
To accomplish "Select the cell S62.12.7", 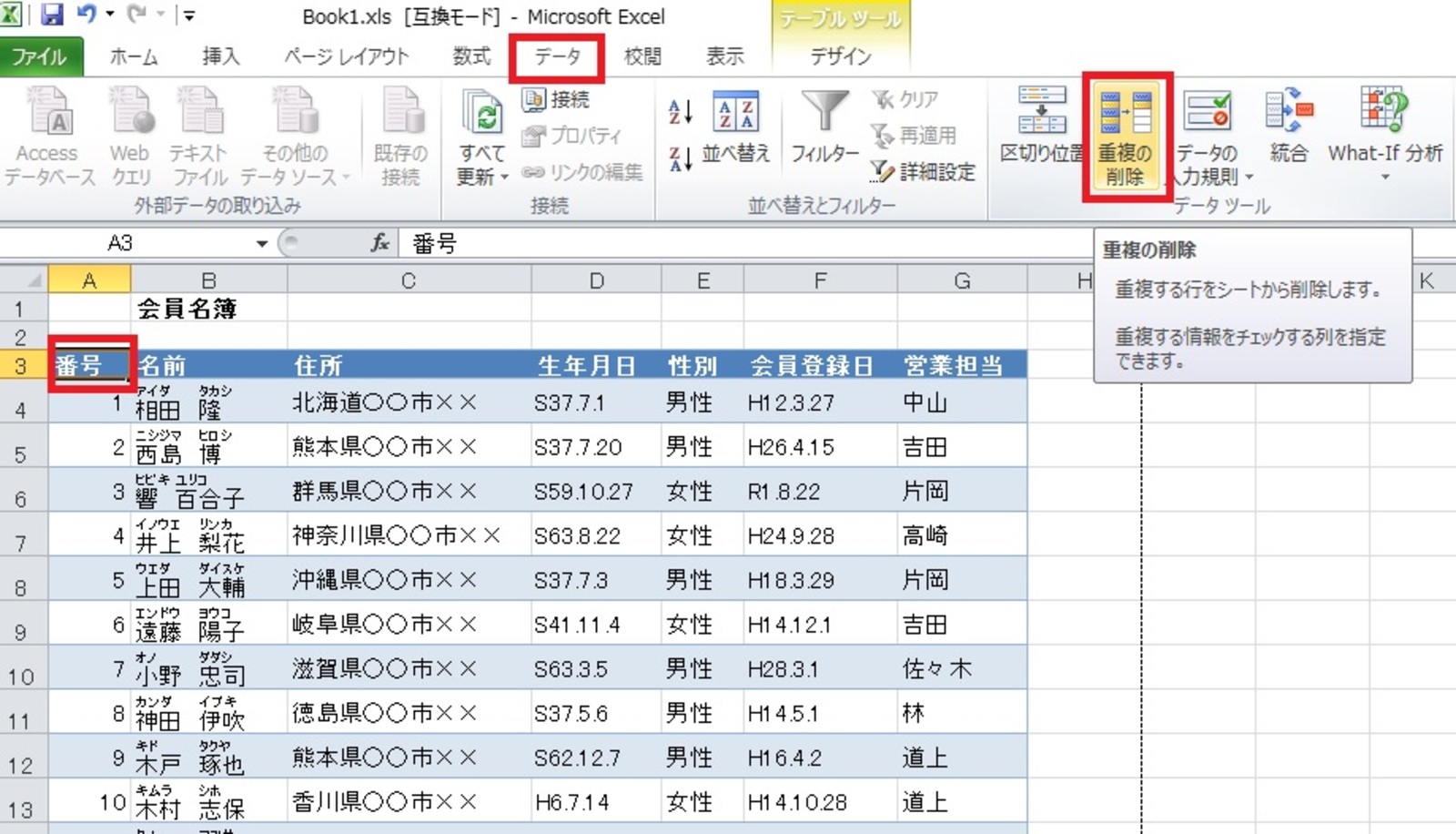I will pos(596,757).
